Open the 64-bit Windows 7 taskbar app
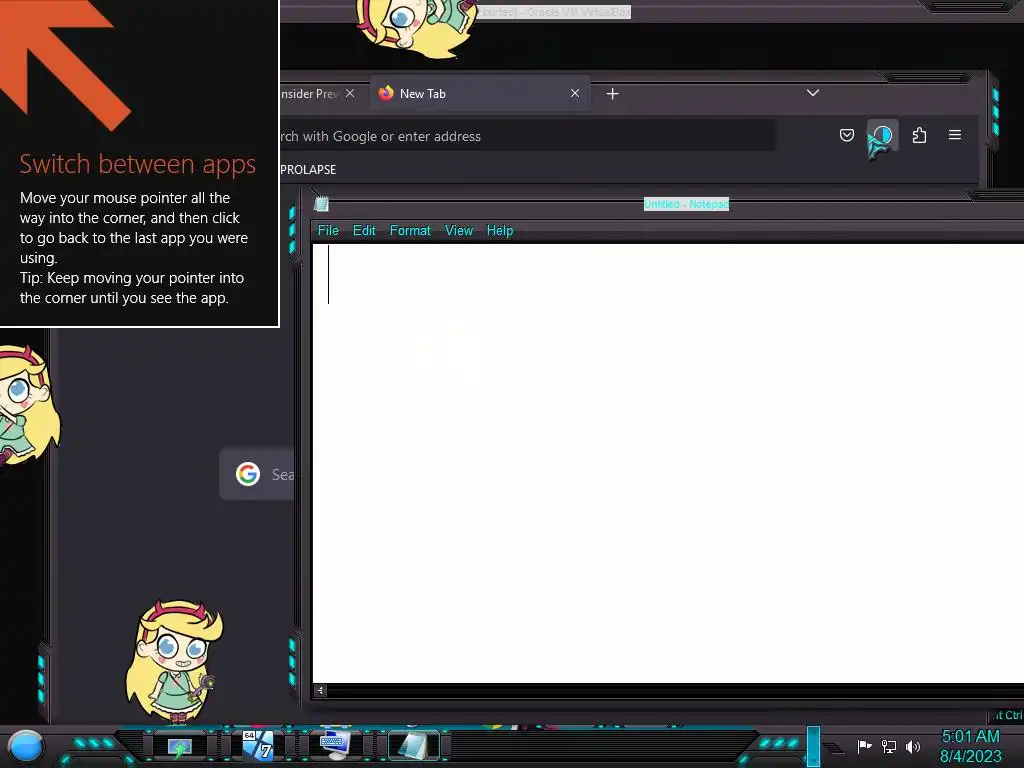 tap(258, 746)
